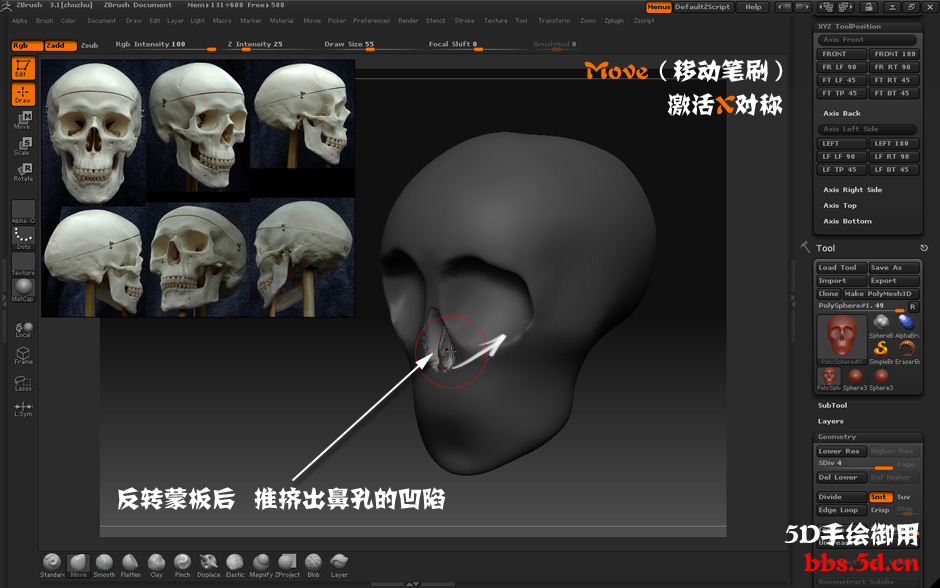
Task: Adjust the Z Intensity slider
Action: coord(270,45)
